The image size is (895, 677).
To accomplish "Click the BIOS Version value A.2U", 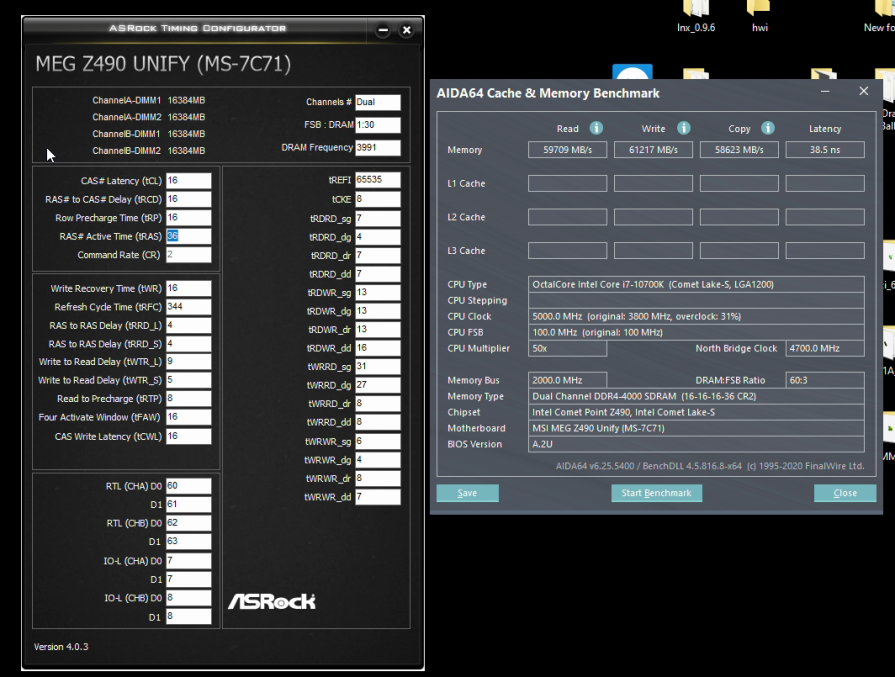I will (696, 444).
